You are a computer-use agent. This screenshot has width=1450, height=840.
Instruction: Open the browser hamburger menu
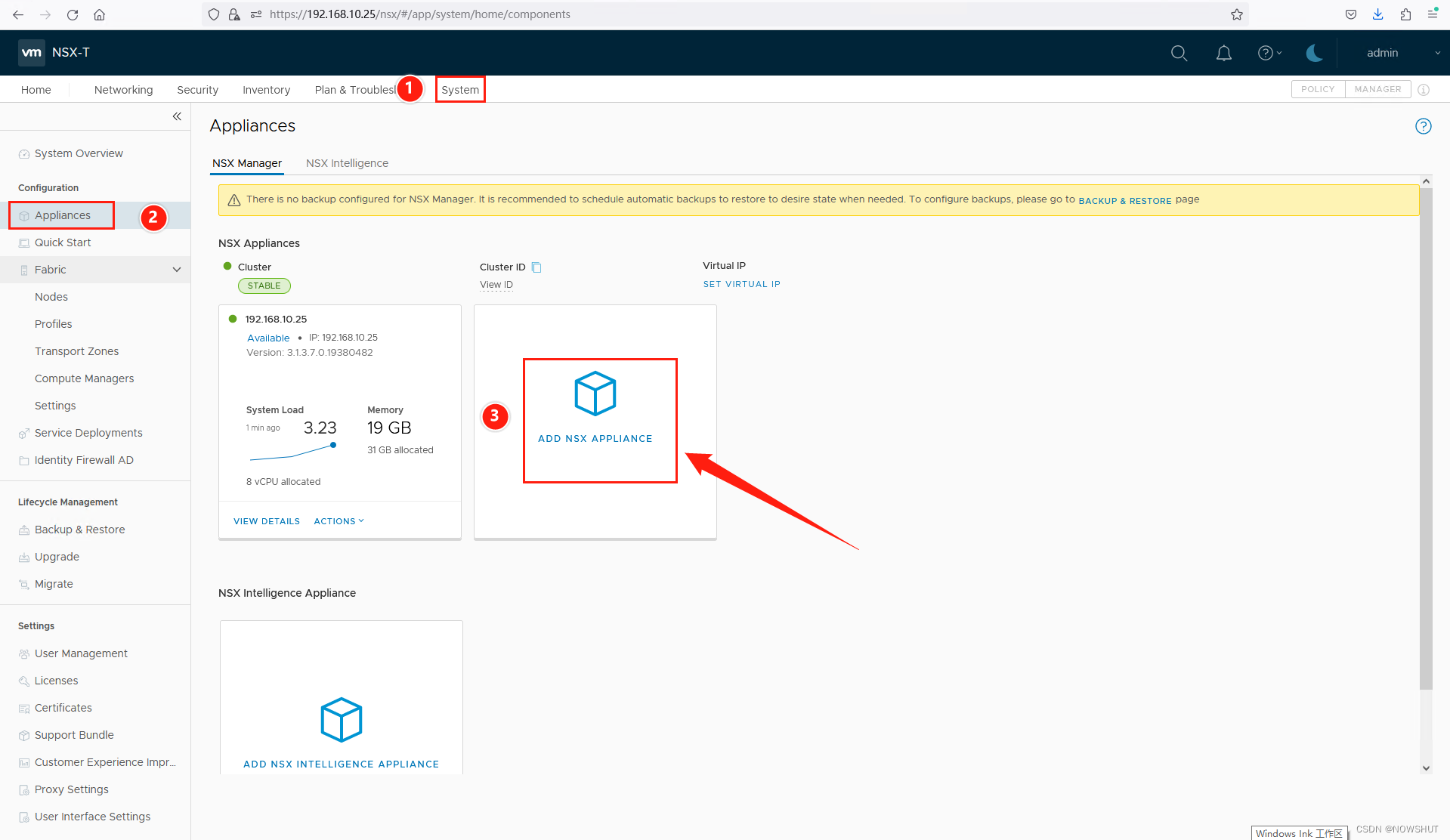pyautogui.click(x=1433, y=14)
